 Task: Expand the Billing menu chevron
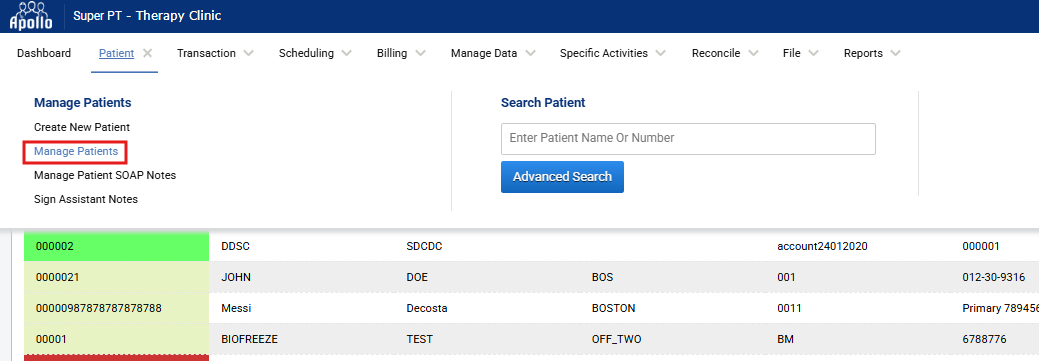pos(420,54)
